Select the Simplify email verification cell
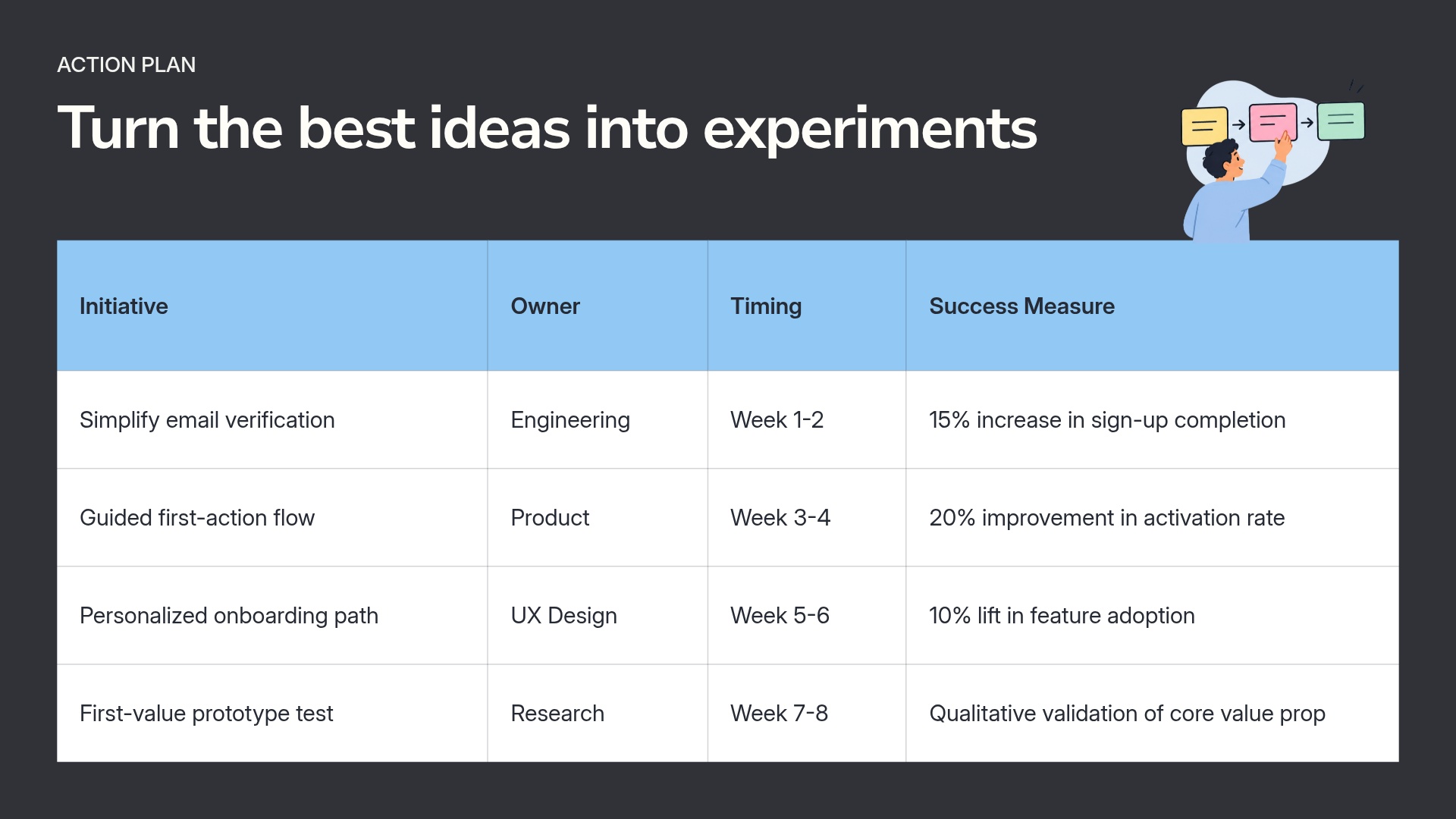This screenshot has height=819, width=1456. tap(272, 420)
